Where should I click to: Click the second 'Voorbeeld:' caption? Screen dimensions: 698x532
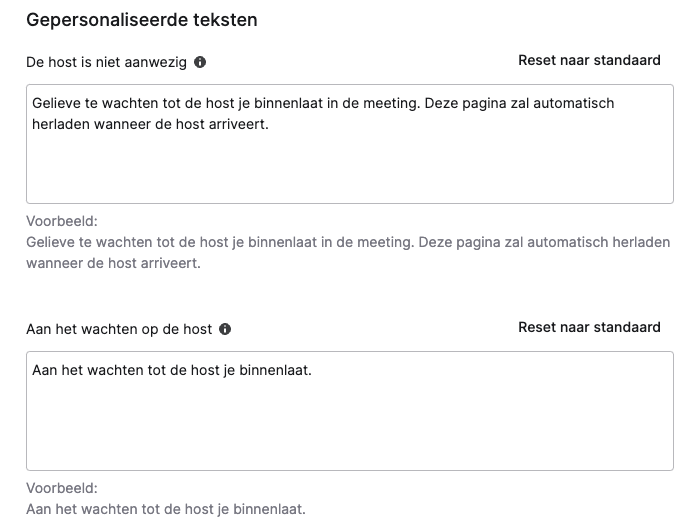(62, 488)
